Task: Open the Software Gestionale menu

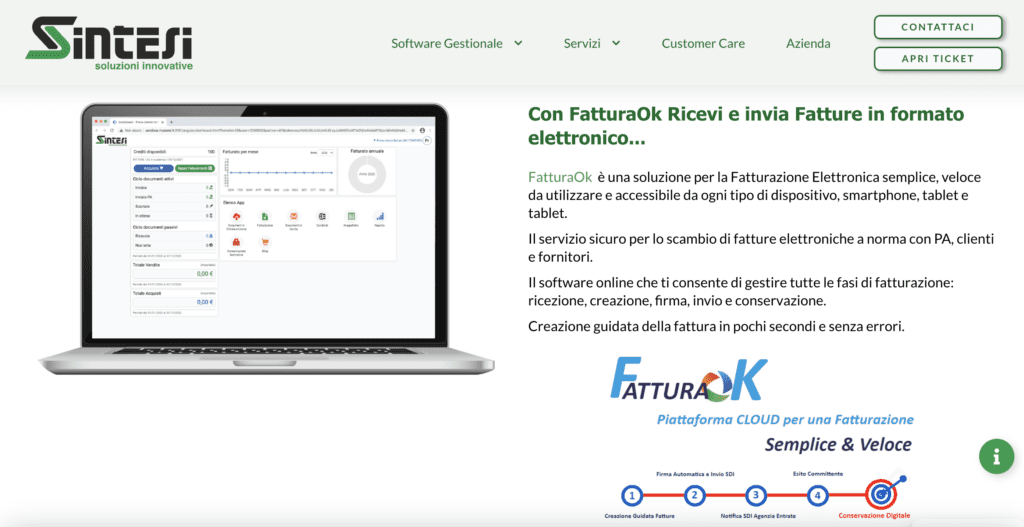Action: click(447, 44)
